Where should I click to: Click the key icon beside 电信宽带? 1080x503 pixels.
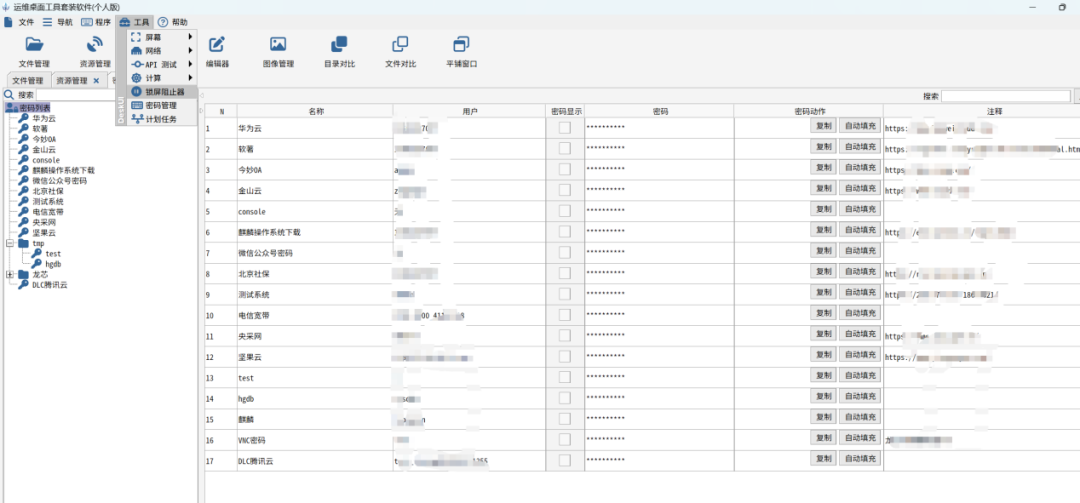coord(24,212)
